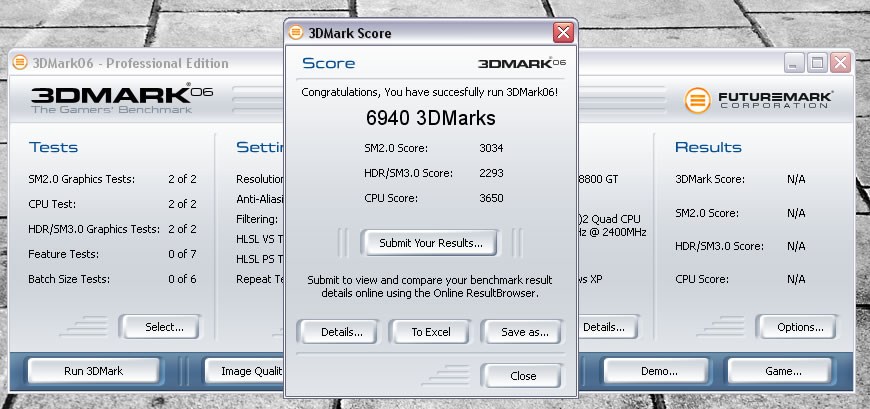Click the Tests panel heading

53,148
